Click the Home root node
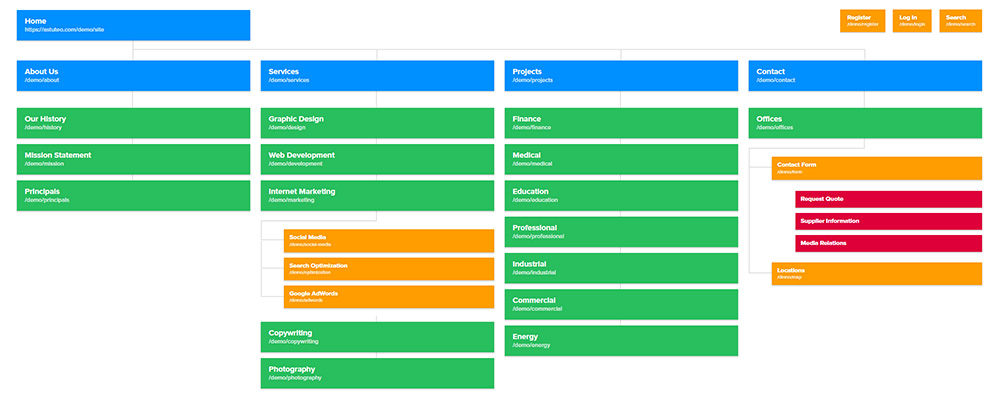Screen dimensions: 1000x408 [x=133, y=25]
